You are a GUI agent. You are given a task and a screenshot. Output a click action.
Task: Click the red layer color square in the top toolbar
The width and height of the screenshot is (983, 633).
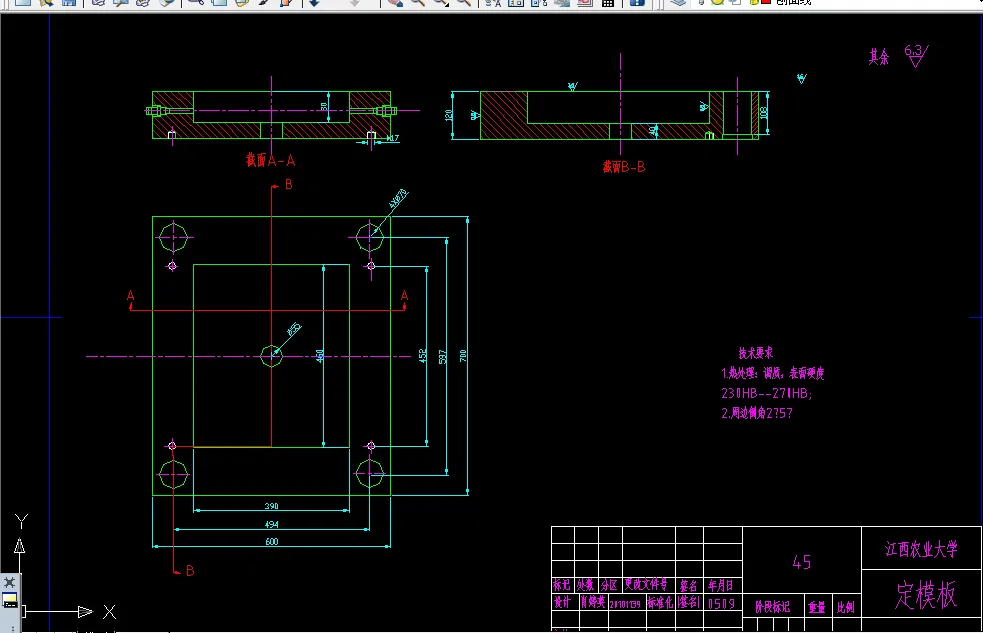[x=765, y=2]
